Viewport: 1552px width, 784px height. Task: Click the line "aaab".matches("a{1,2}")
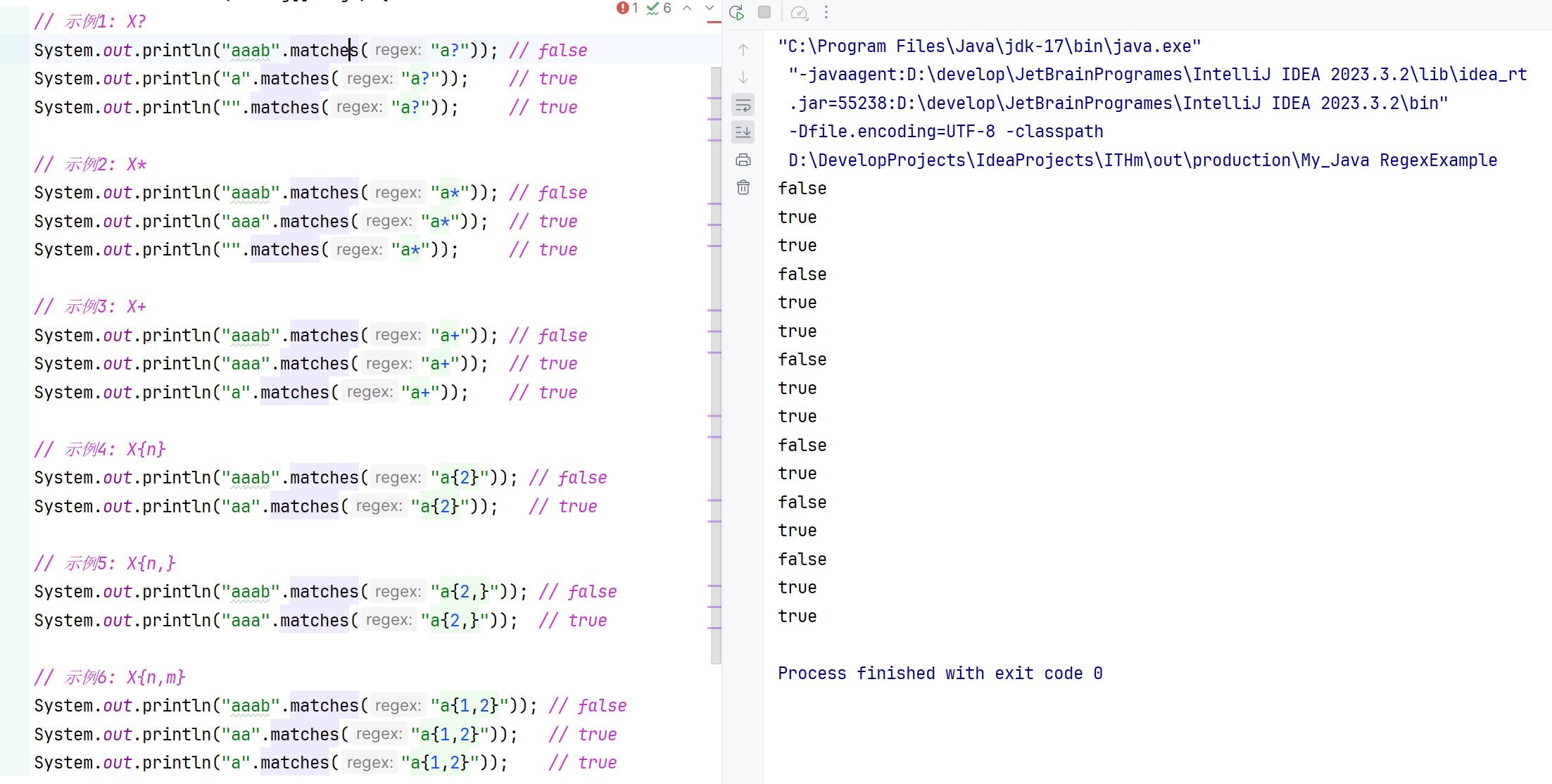point(330,705)
